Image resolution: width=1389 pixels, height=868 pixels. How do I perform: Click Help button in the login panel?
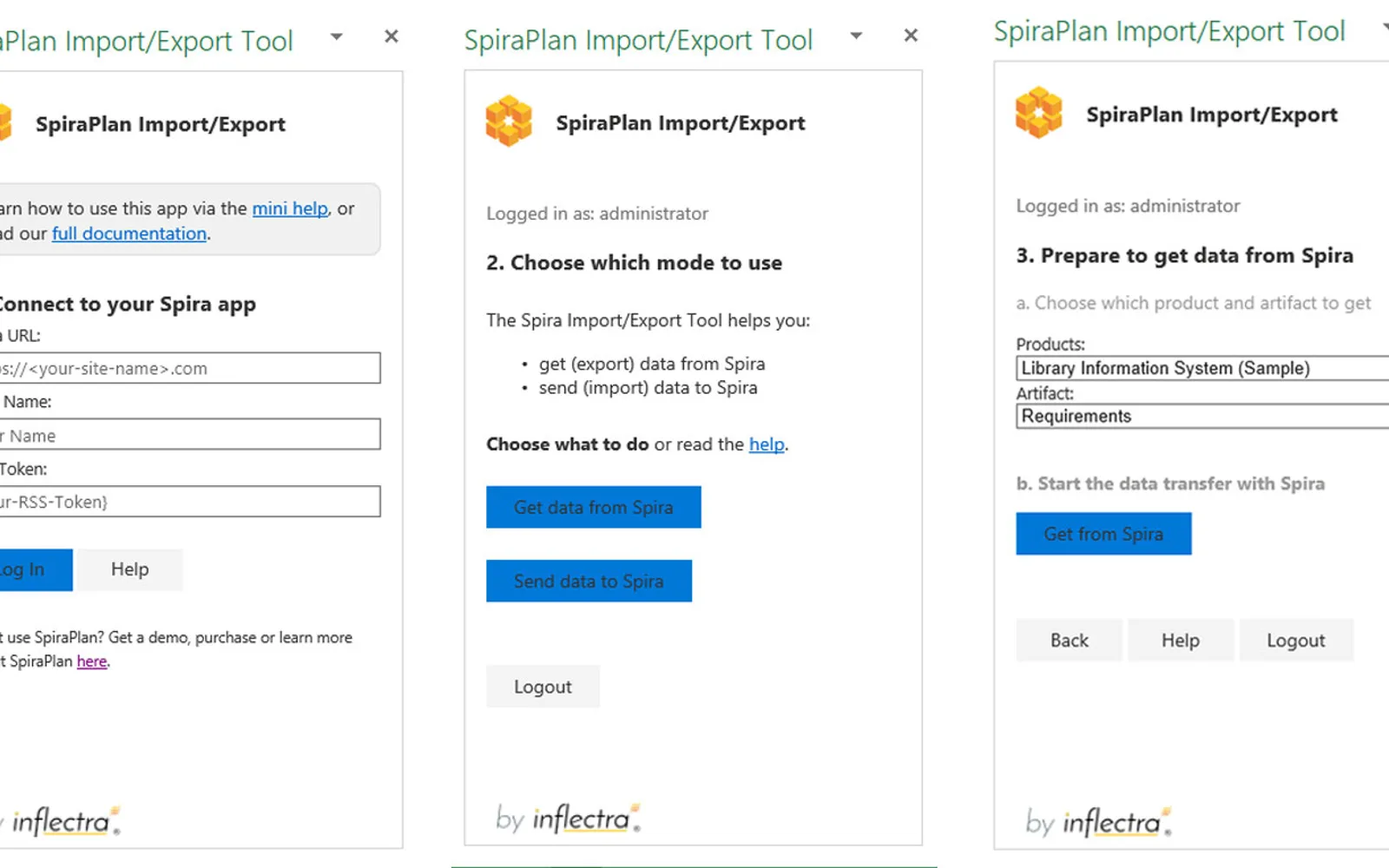coord(130,570)
